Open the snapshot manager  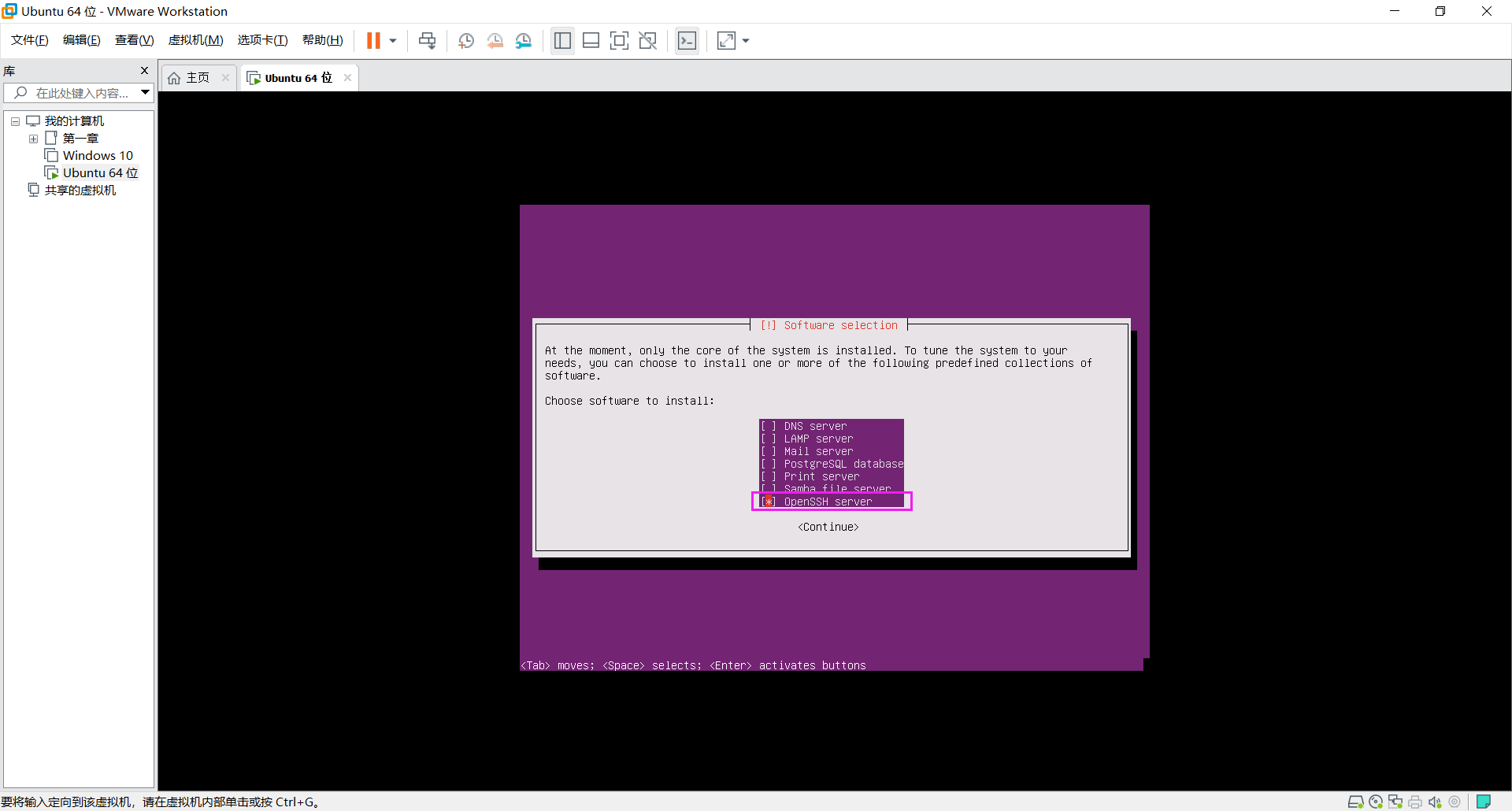pyautogui.click(x=524, y=41)
